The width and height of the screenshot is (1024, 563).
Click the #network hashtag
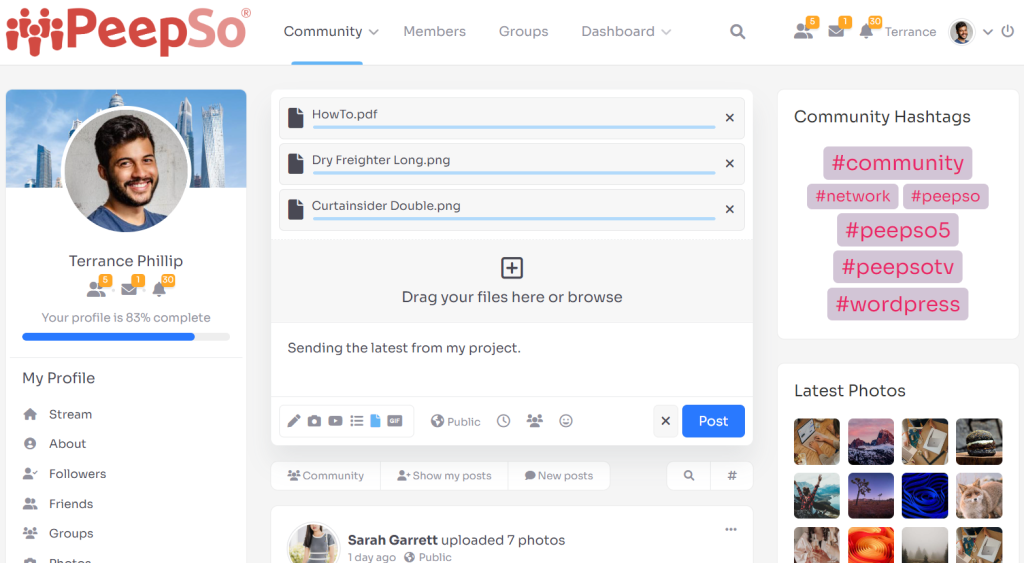[x=852, y=196]
